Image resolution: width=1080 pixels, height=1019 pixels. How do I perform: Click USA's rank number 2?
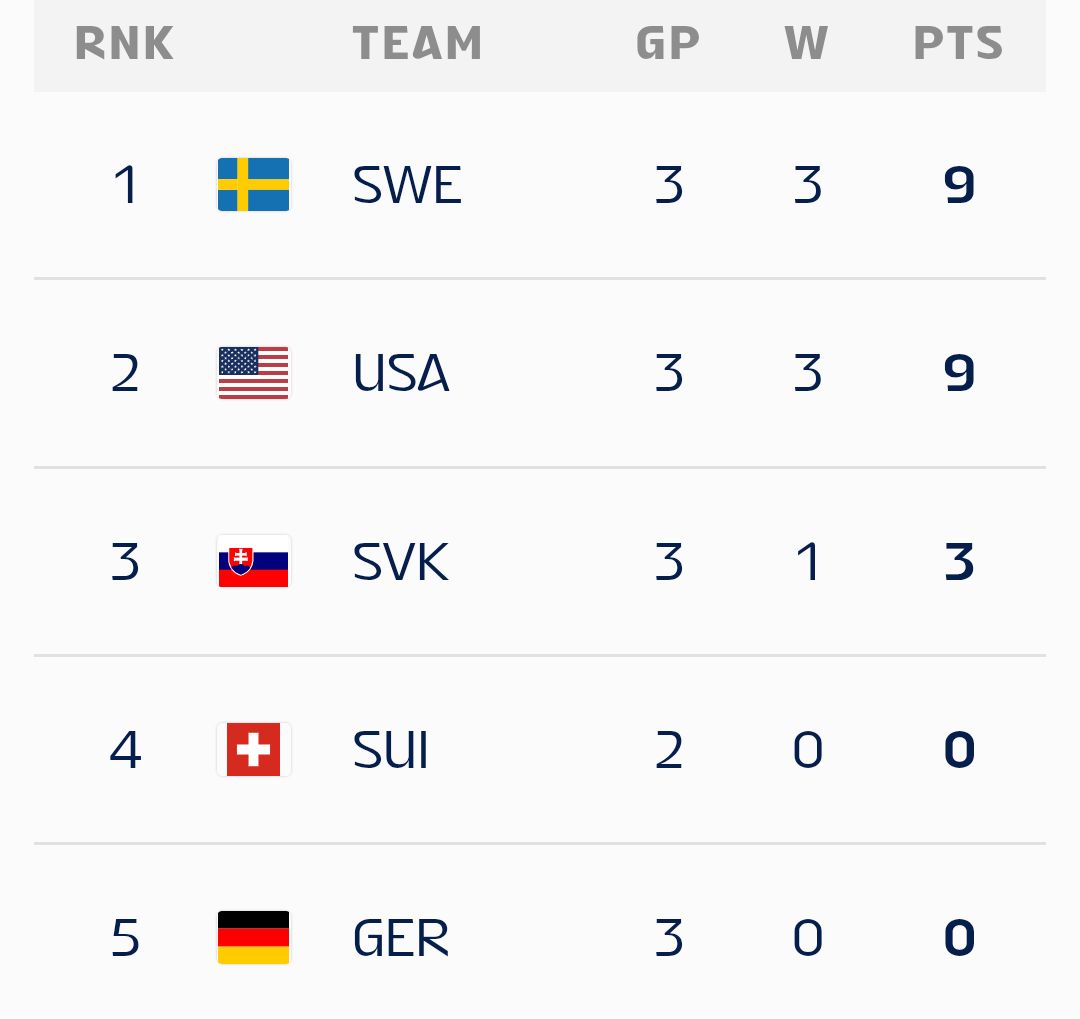click(125, 373)
